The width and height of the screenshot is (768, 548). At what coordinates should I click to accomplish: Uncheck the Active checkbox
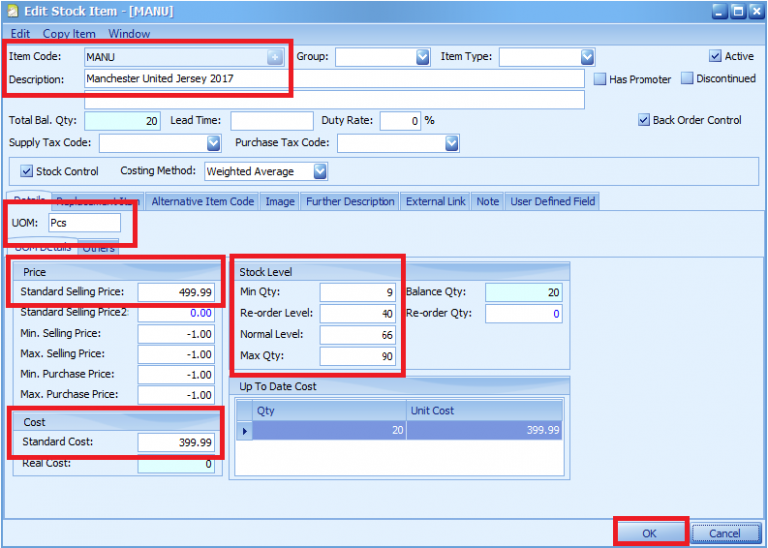tap(715, 56)
